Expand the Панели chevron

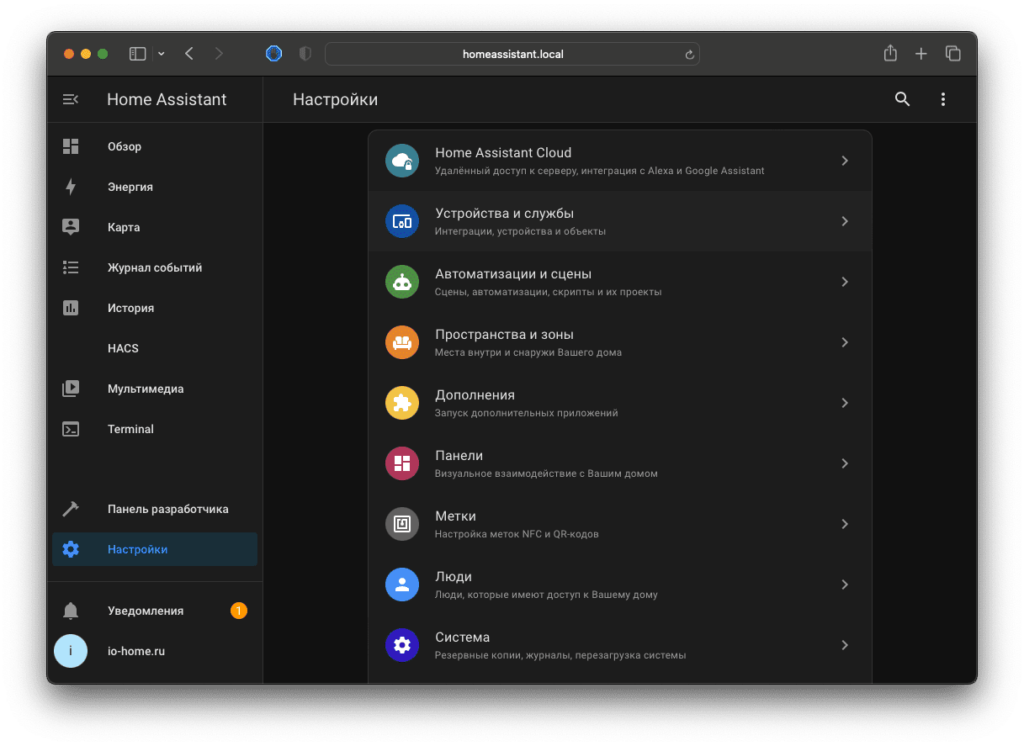pyautogui.click(x=844, y=464)
